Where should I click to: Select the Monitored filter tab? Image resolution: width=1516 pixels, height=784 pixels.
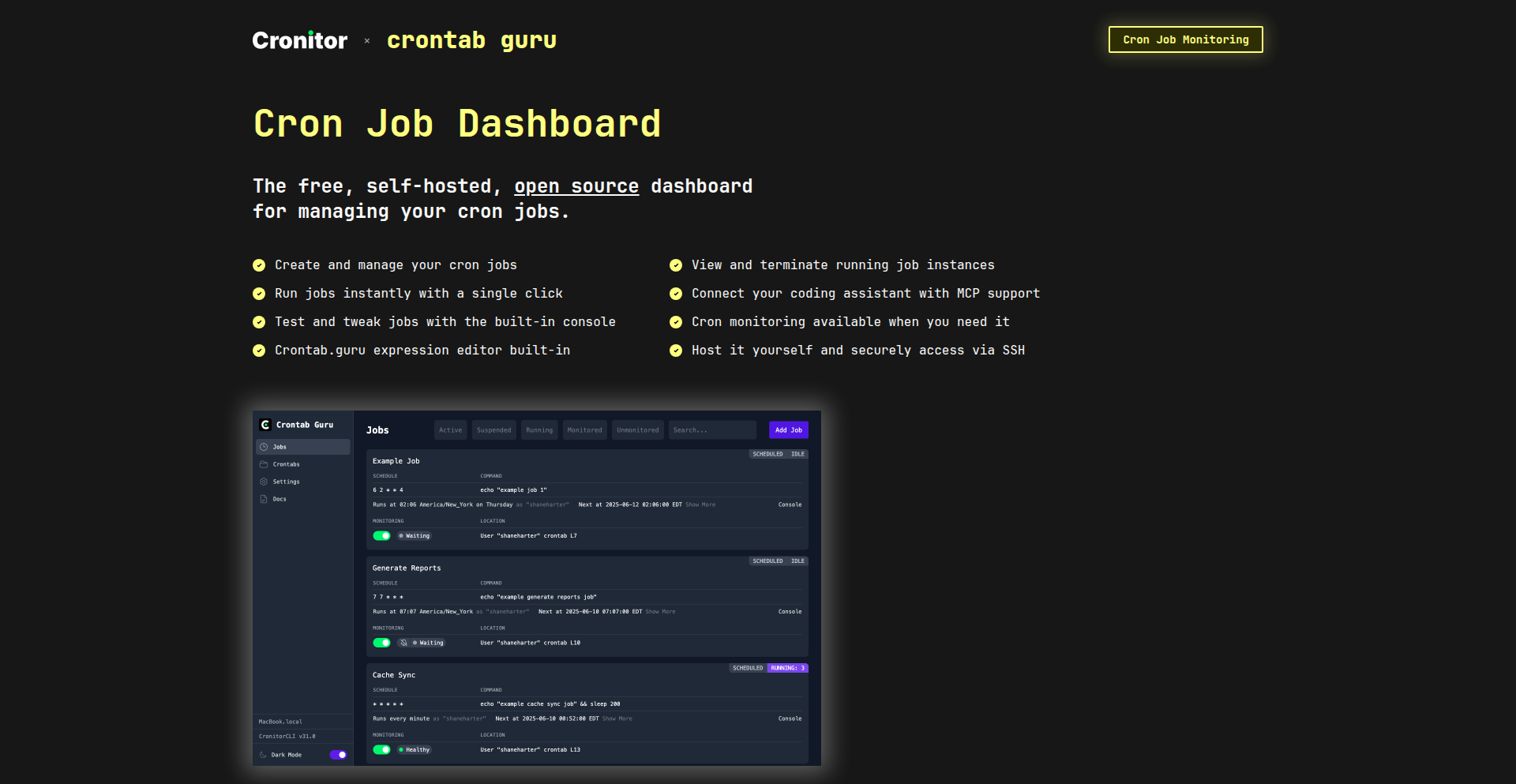[x=585, y=430]
